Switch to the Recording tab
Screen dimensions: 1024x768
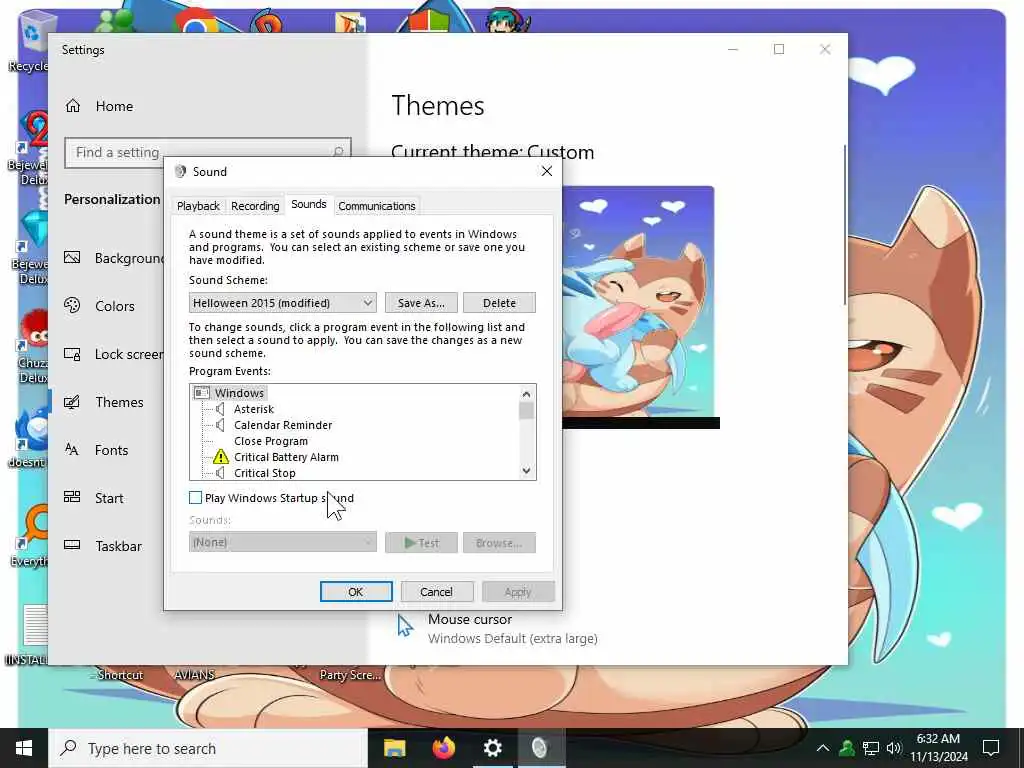(x=255, y=206)
